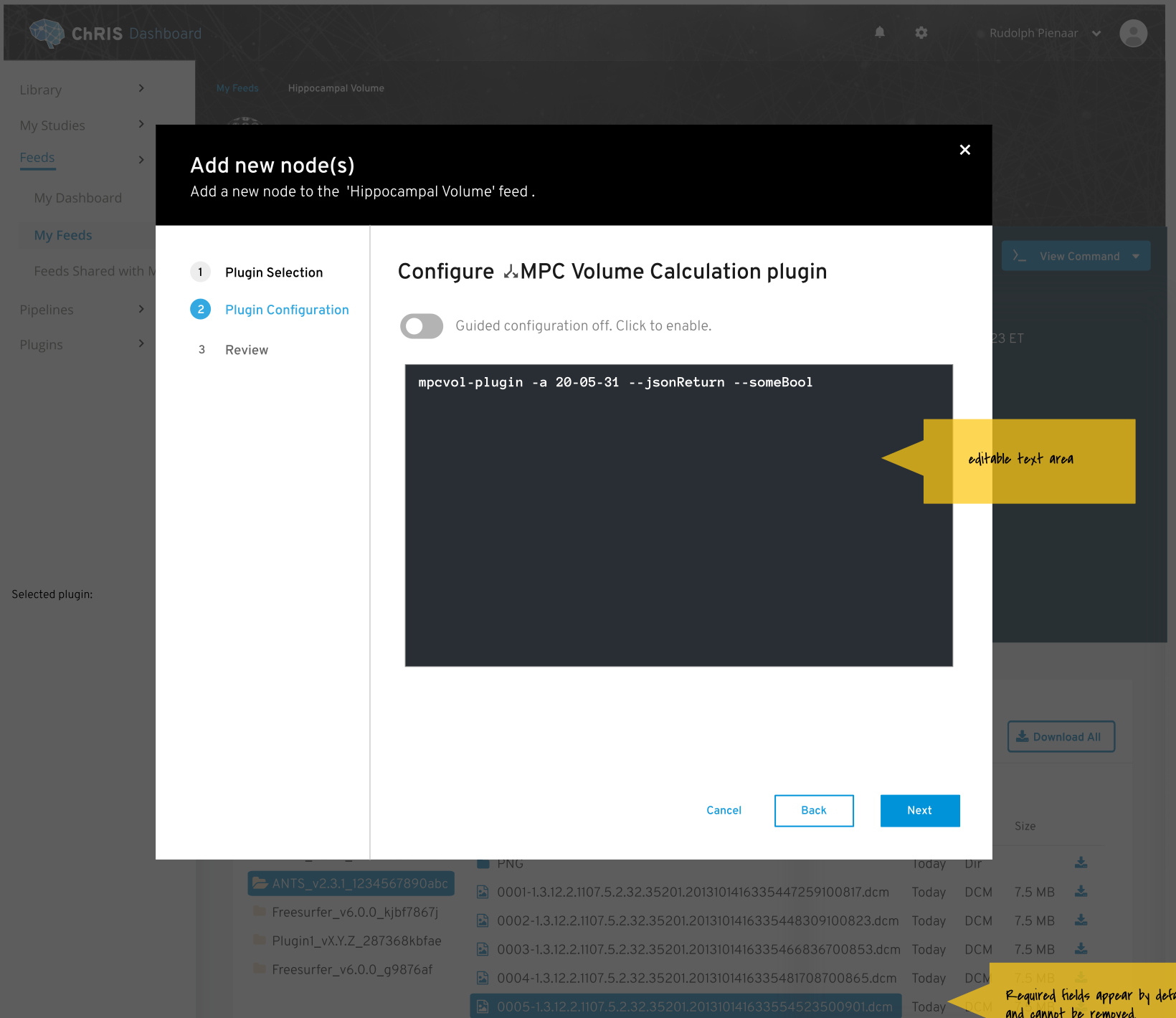Click the Size column header
The height and width of the screenshot is (1018, 1176).
pos(1025,826)
